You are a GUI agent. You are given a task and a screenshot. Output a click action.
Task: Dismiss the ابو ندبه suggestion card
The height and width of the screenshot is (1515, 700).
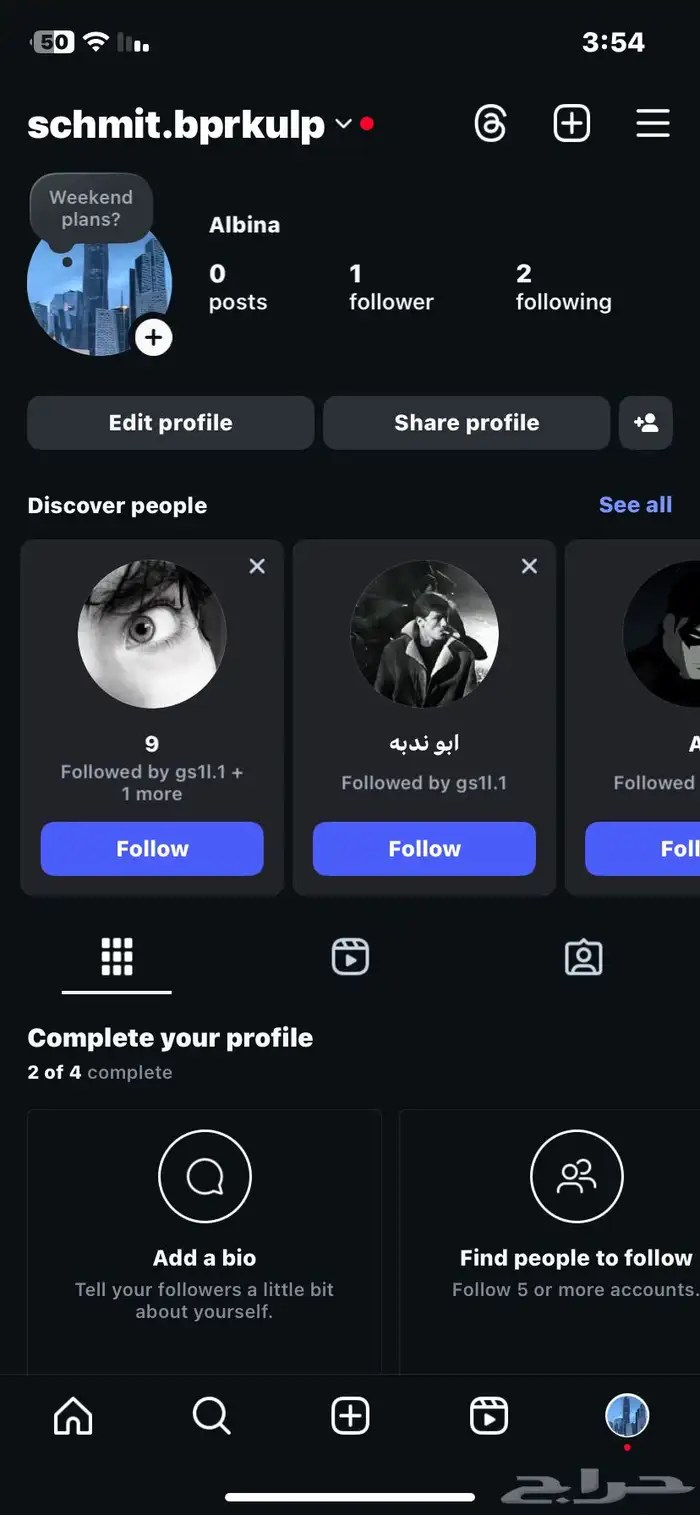pos(529,567)
